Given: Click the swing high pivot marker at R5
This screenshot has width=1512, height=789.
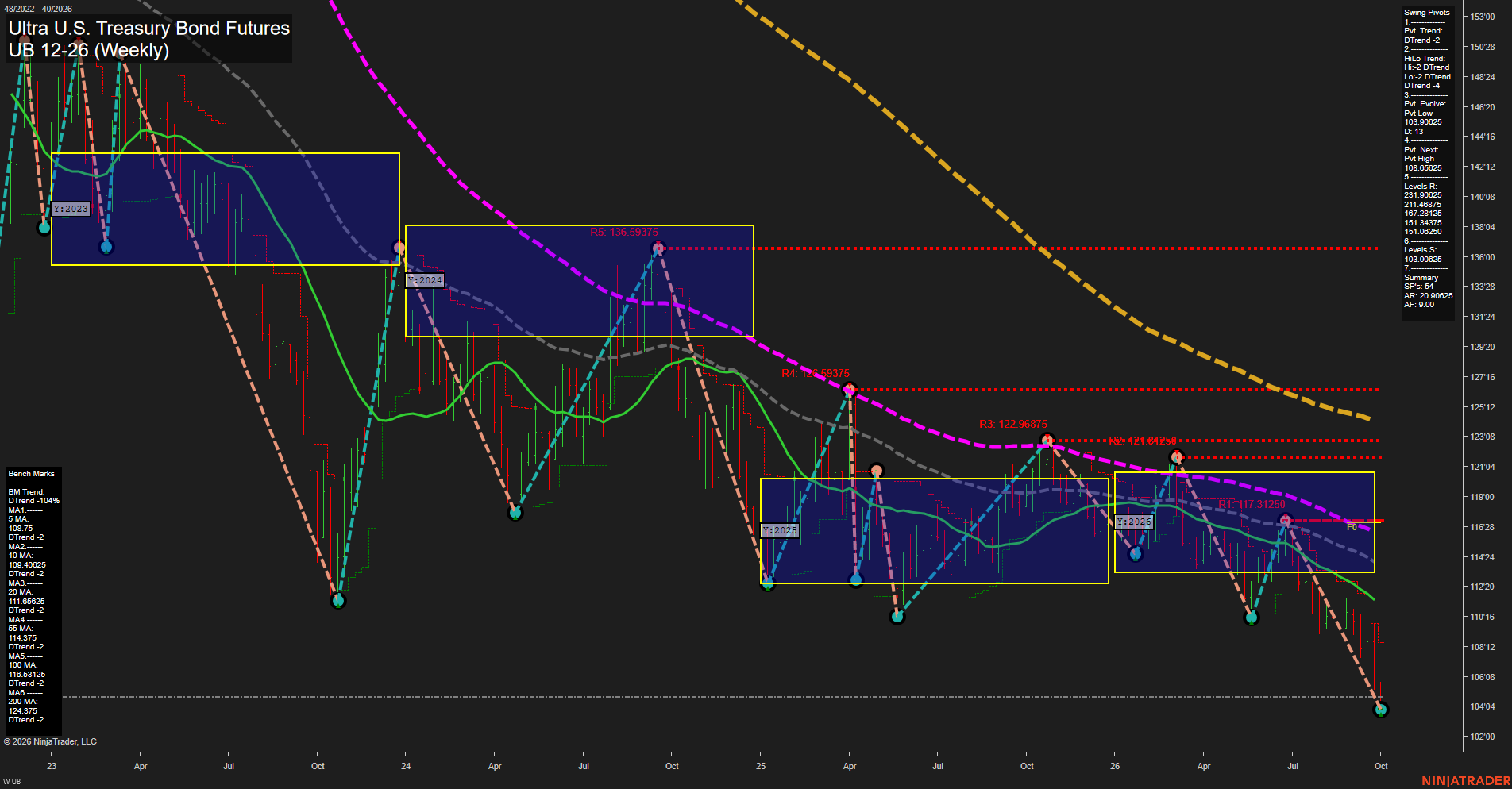Looking at the screenshot, I should 658,248.
